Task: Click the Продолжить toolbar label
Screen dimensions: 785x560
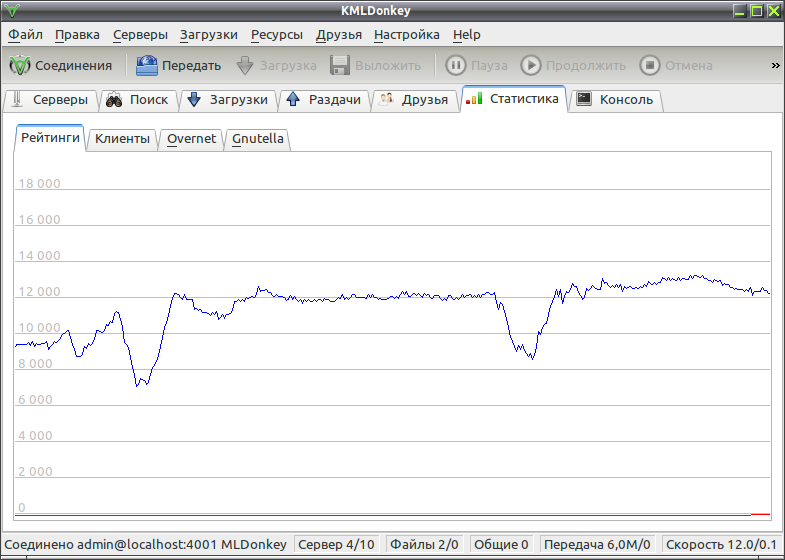Action: pyautogui.click(x=586, y=66)
